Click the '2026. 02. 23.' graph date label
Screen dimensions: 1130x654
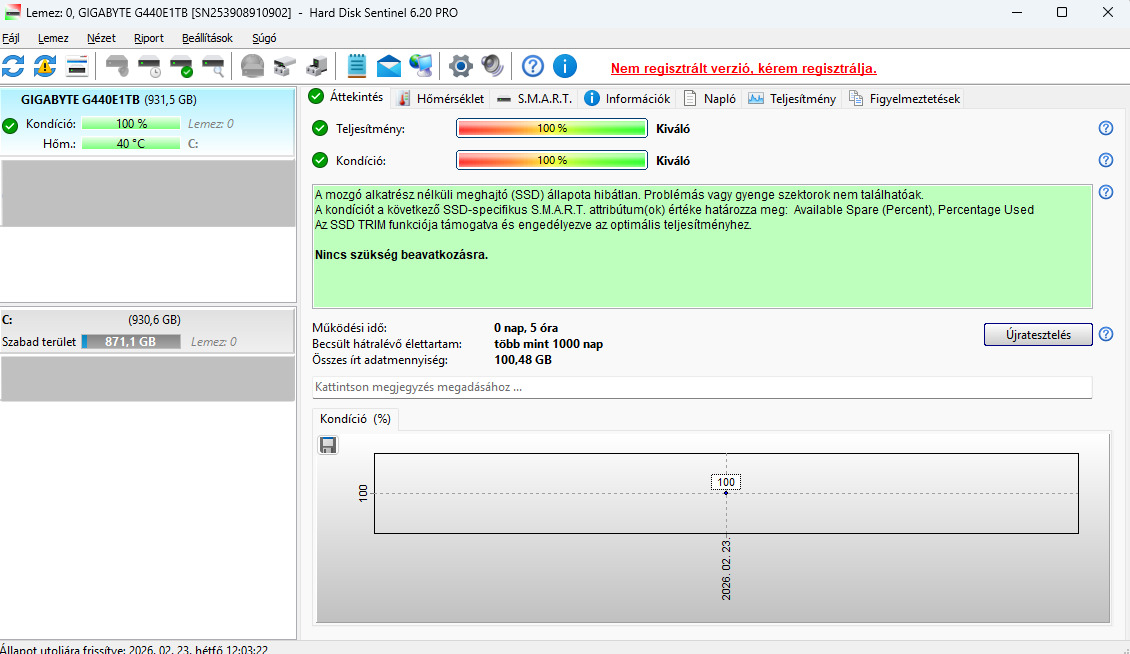click(726, 569)
